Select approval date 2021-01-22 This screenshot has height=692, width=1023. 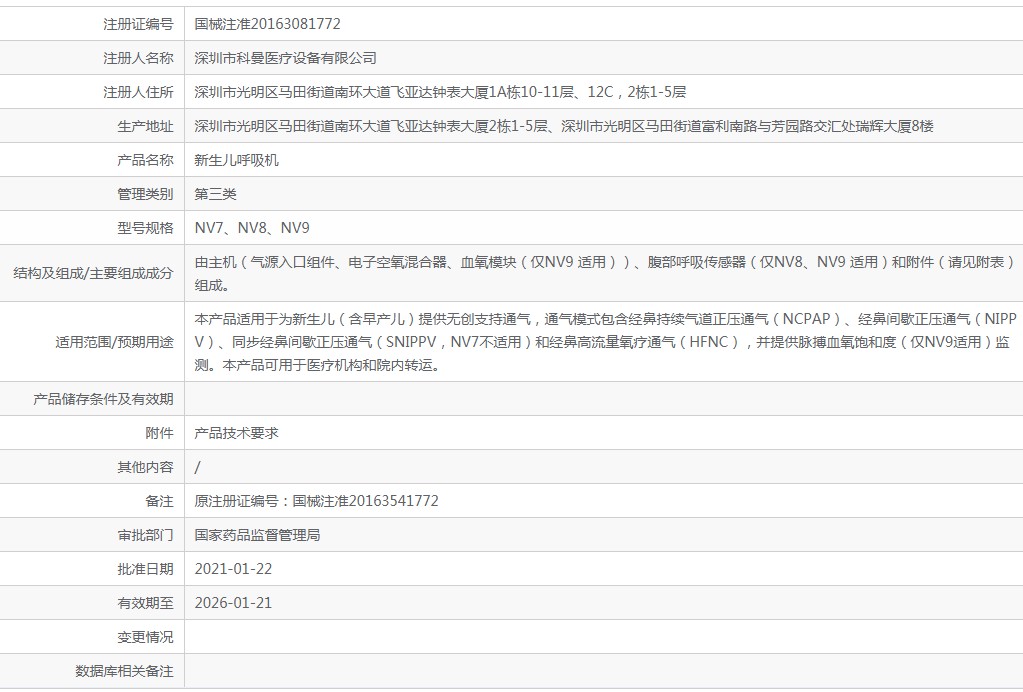pyautogui.click(x=233, y=569)
